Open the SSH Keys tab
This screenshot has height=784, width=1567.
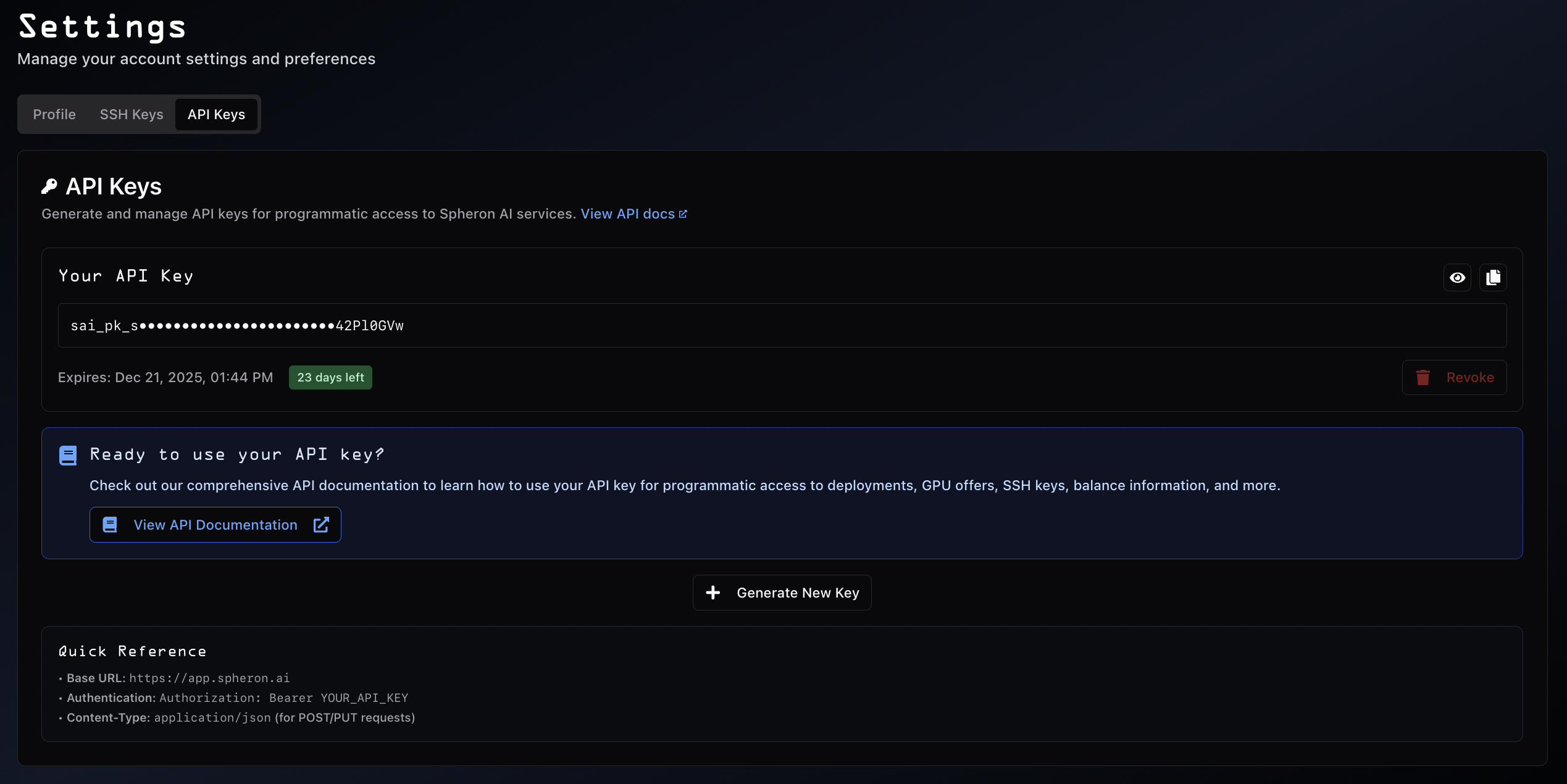(132, 115)
